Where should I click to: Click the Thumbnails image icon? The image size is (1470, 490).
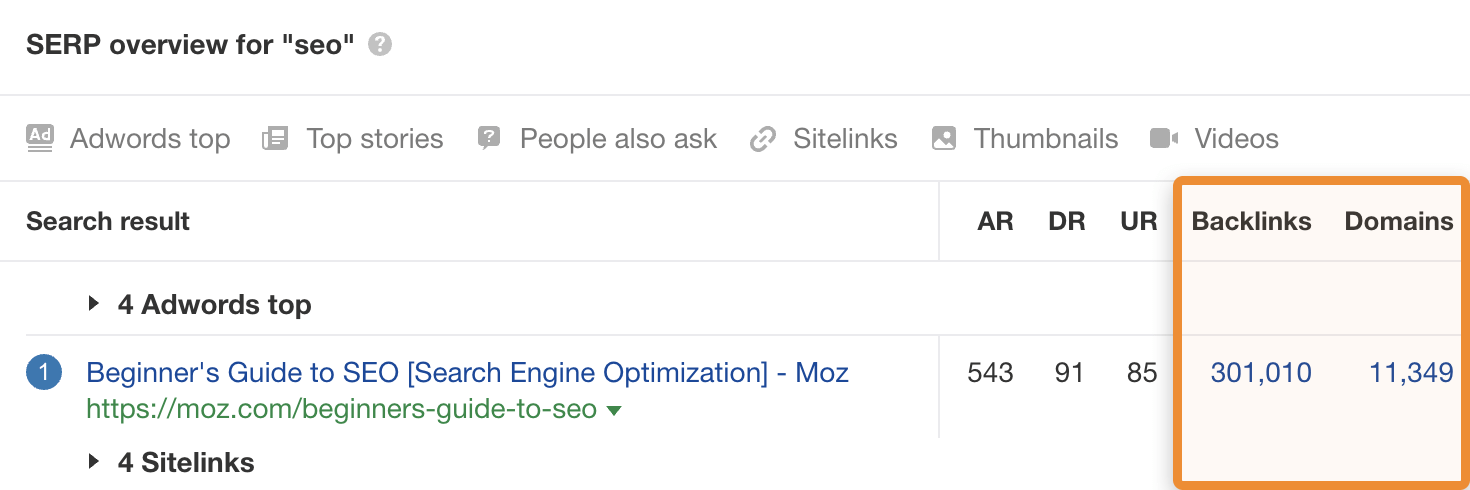(944, 138)
